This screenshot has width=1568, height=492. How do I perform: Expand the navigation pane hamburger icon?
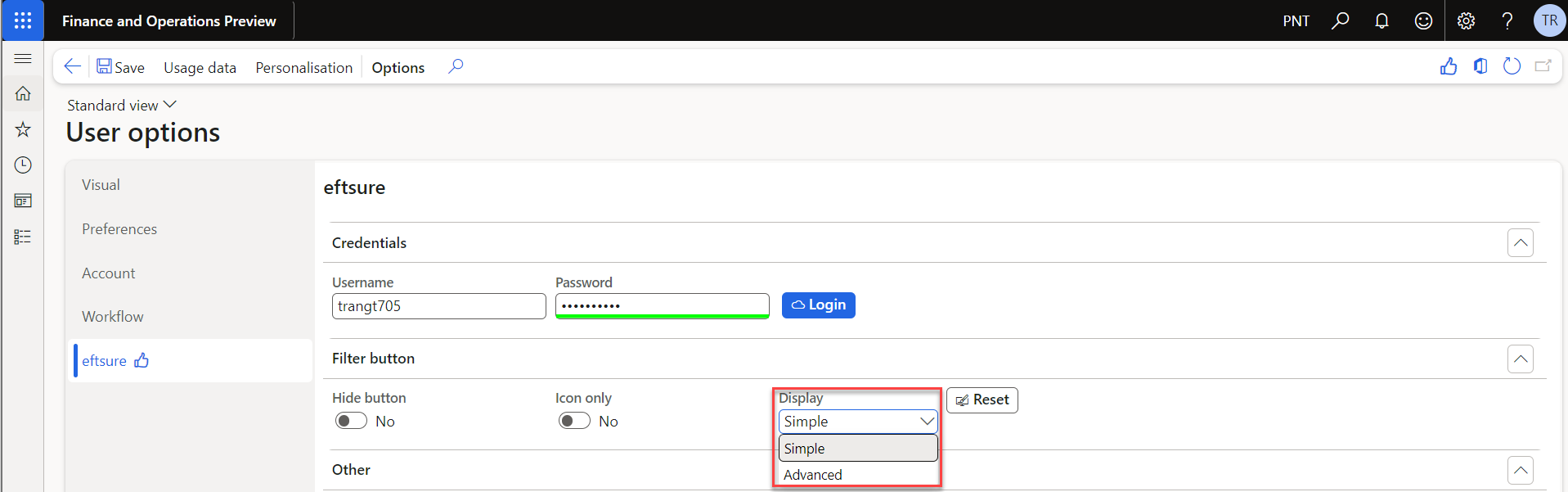pyautogui.click(x=23, y=58)
